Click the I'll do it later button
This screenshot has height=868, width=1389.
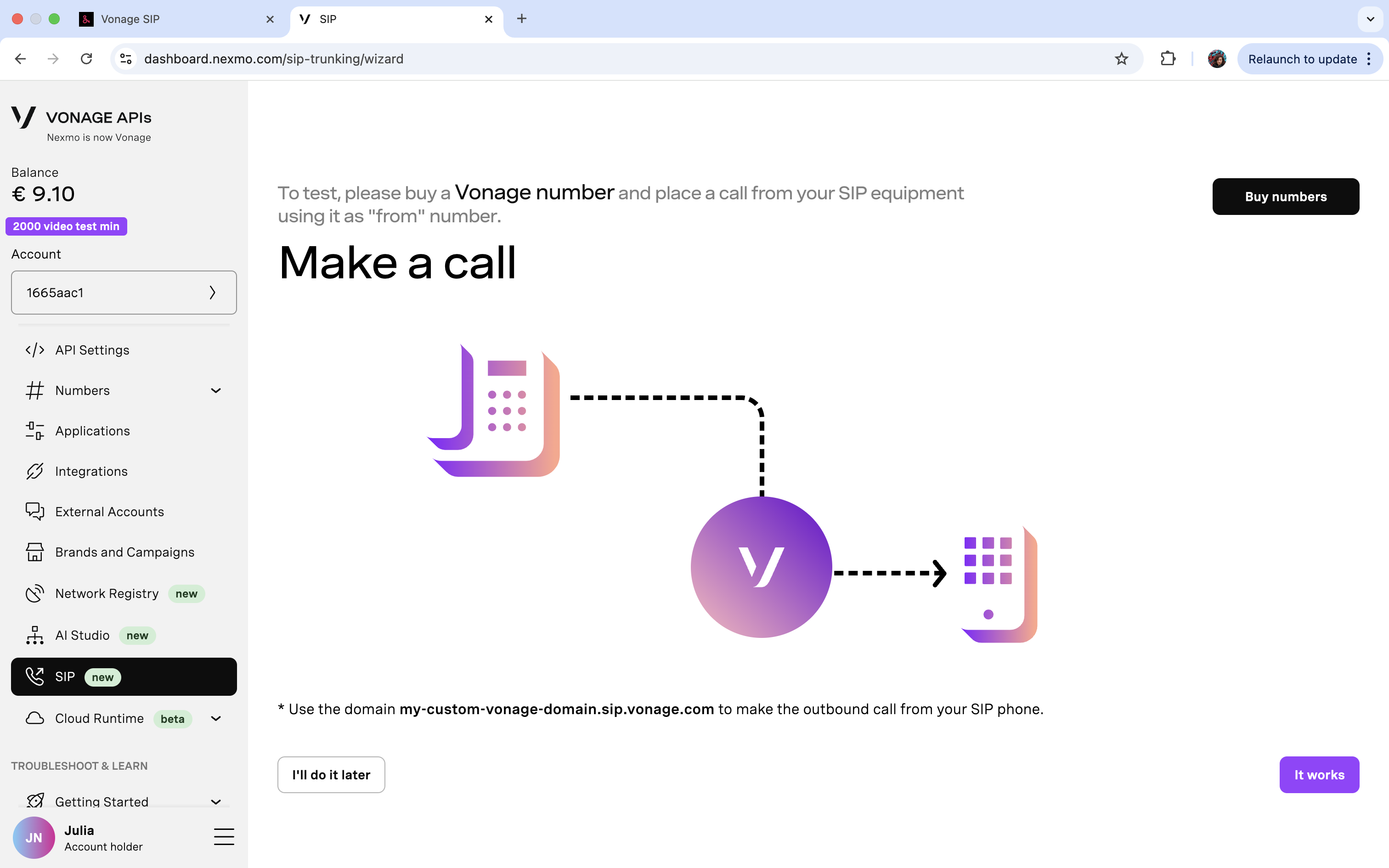(x=331, y=774)
